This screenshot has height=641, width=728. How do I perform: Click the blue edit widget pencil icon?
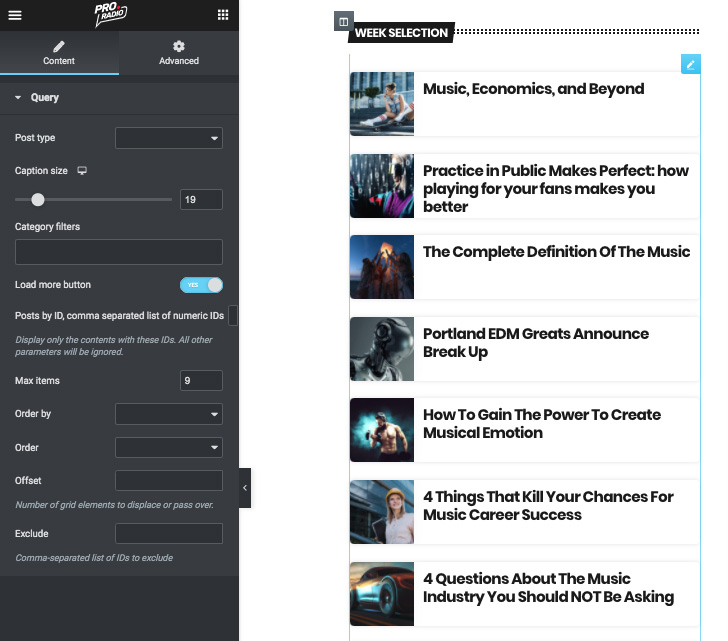pos(690,64)
